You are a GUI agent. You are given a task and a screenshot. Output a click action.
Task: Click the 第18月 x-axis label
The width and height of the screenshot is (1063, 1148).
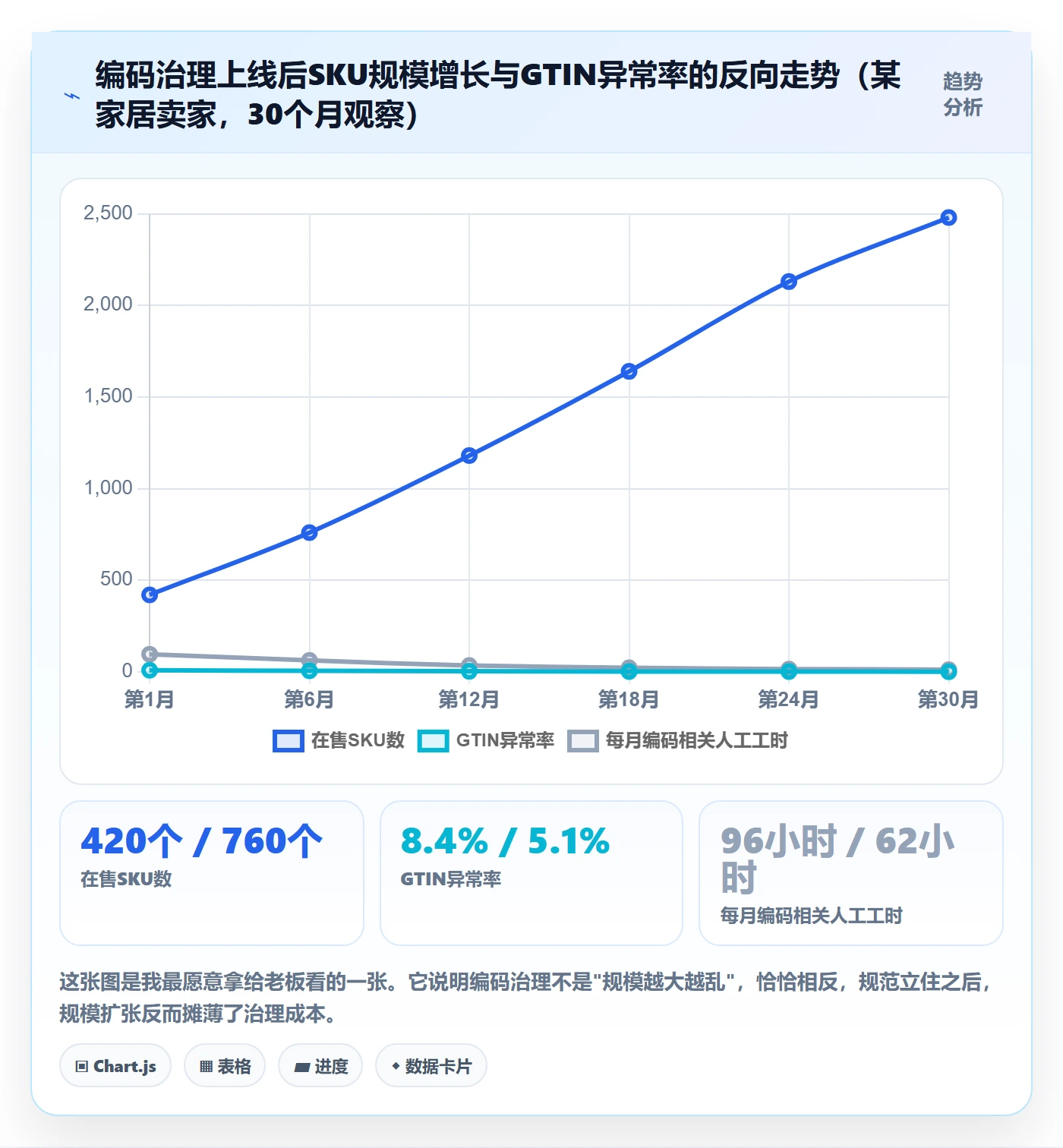coord(629,699)
